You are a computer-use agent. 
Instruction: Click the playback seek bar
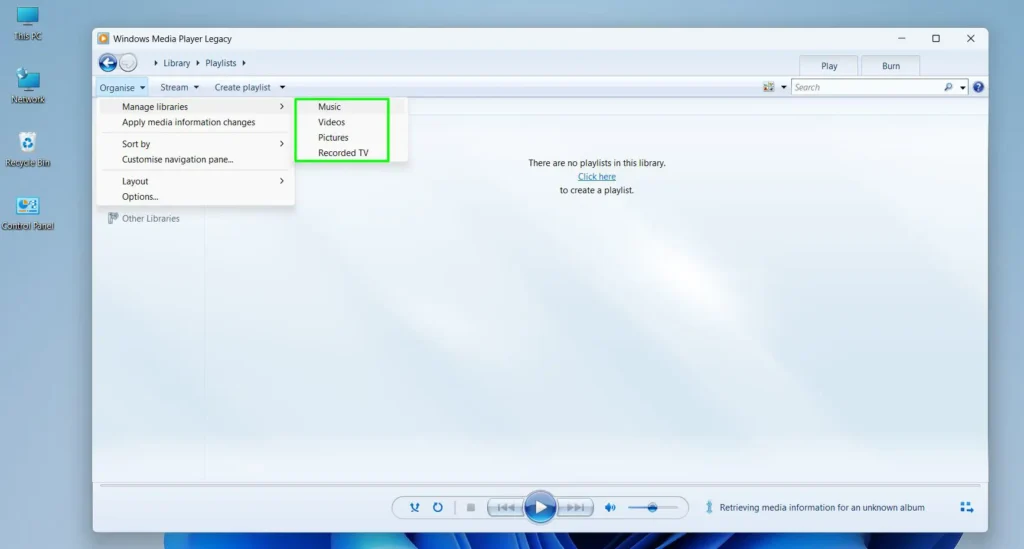540,486
